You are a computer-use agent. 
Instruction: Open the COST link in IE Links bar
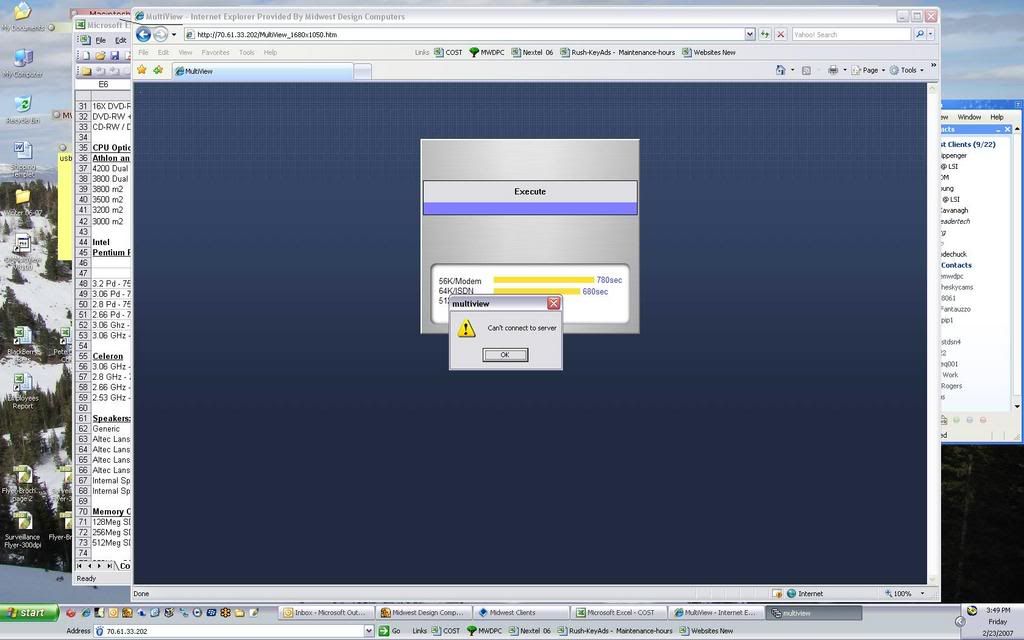[449, 52]
